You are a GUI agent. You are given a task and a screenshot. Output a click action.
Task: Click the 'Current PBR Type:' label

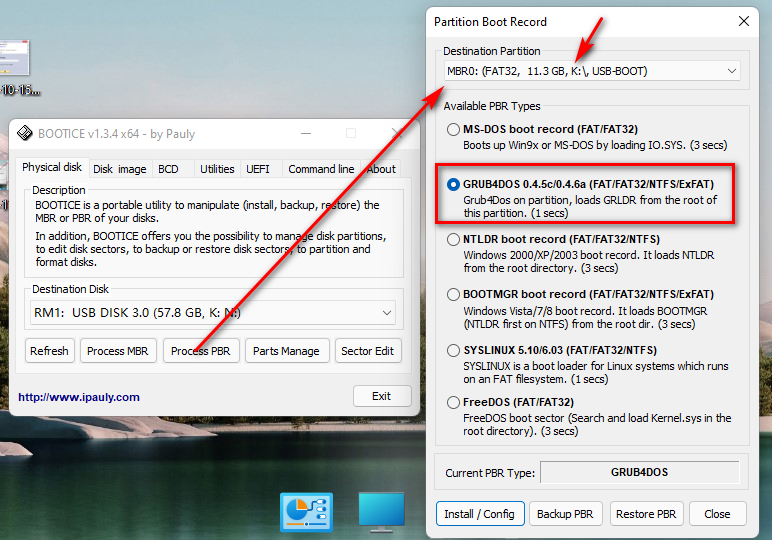coord(490,473)
